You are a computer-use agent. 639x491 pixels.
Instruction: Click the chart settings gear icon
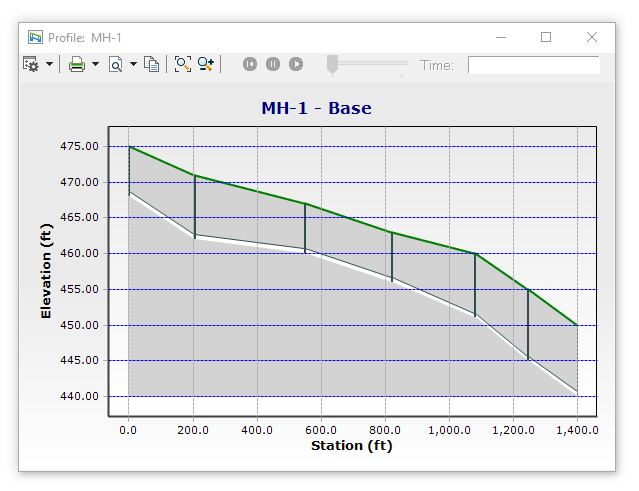click(x=31, y=64)
